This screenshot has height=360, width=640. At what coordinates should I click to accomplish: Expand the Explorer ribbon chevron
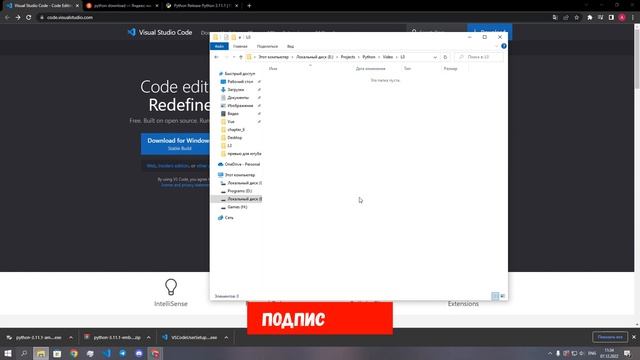tap(496, 46)
